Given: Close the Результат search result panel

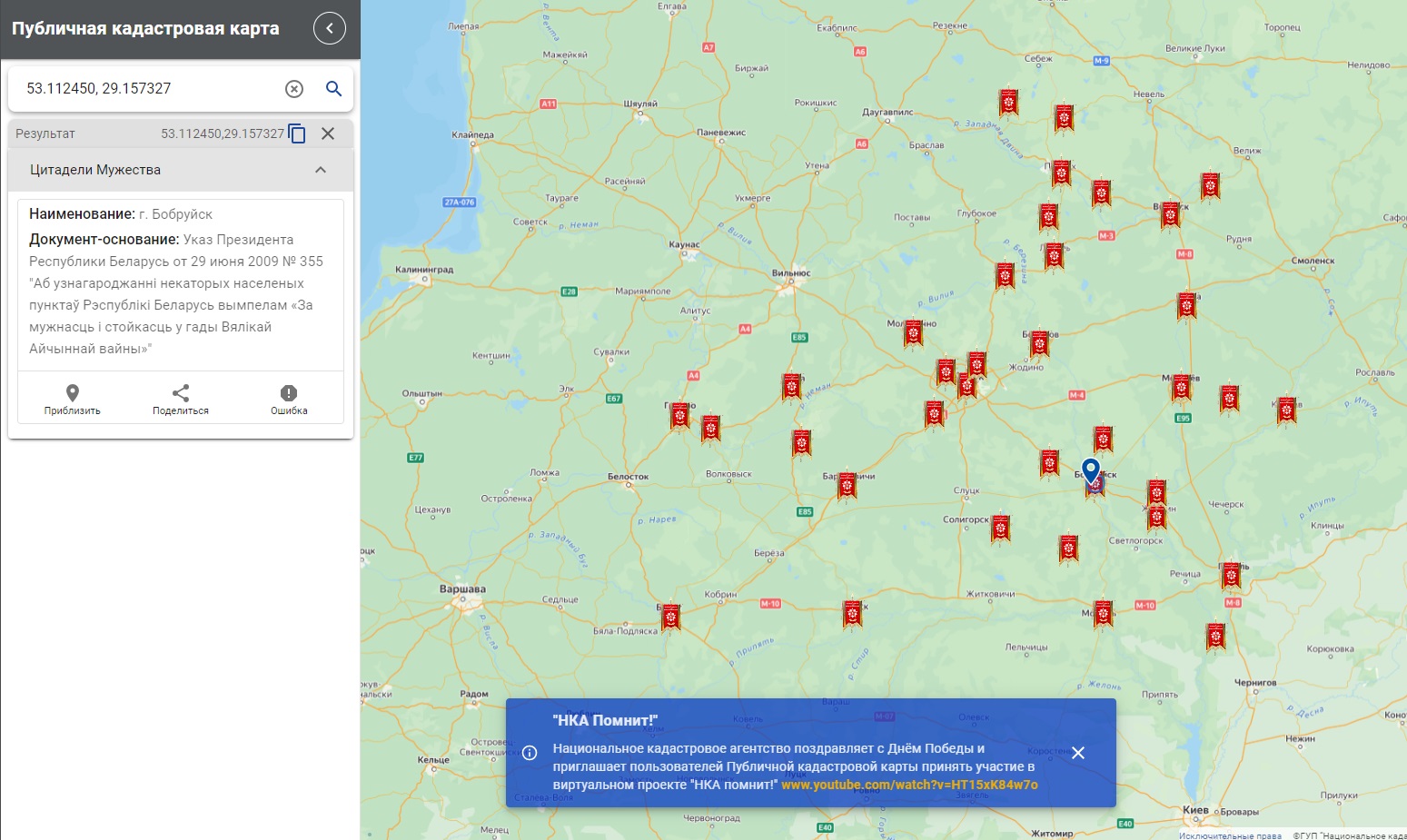Looking at the screenshot, I should [x=328, y=133].
